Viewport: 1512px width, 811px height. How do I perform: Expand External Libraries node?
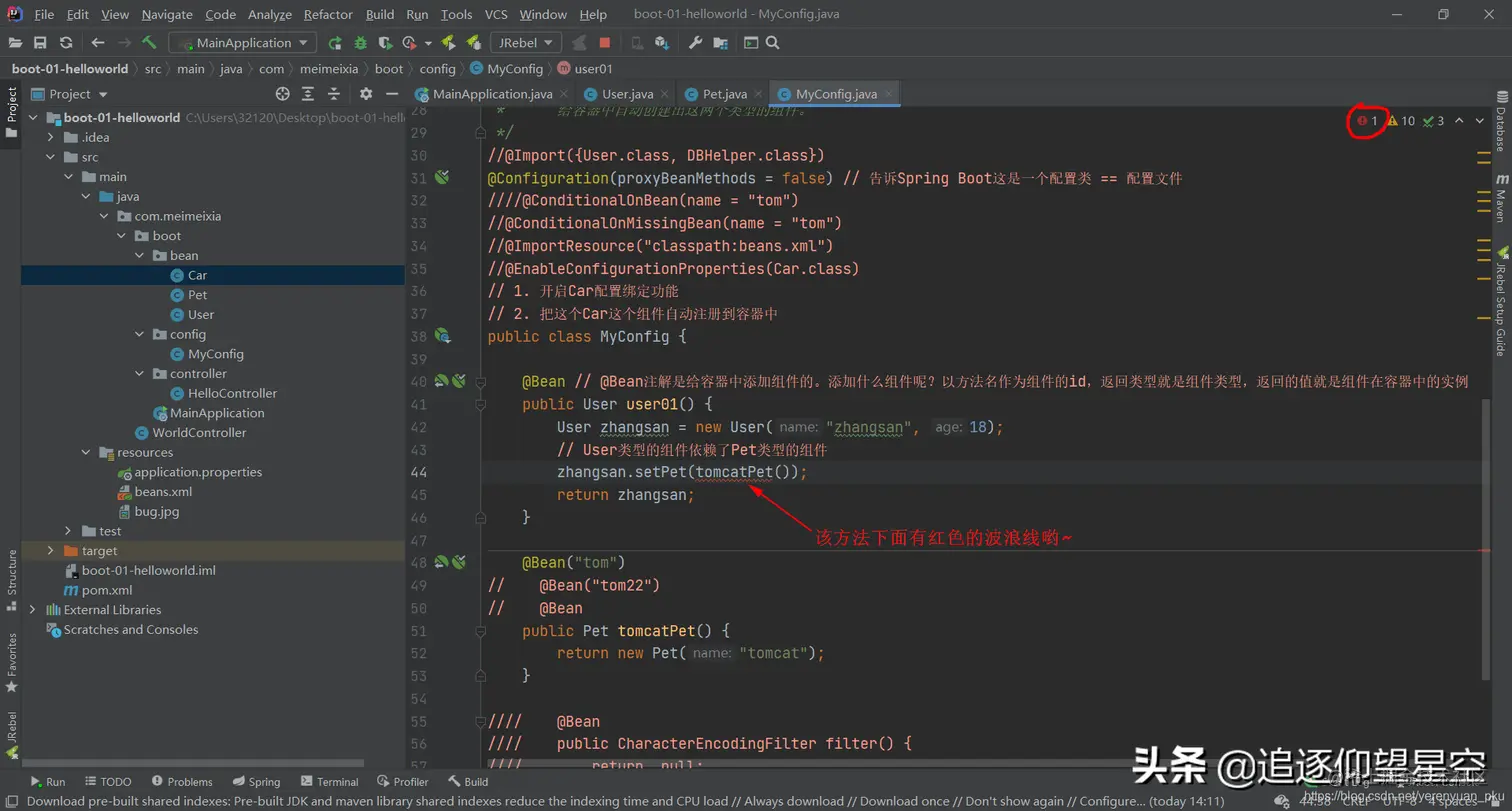click(33, 610)
